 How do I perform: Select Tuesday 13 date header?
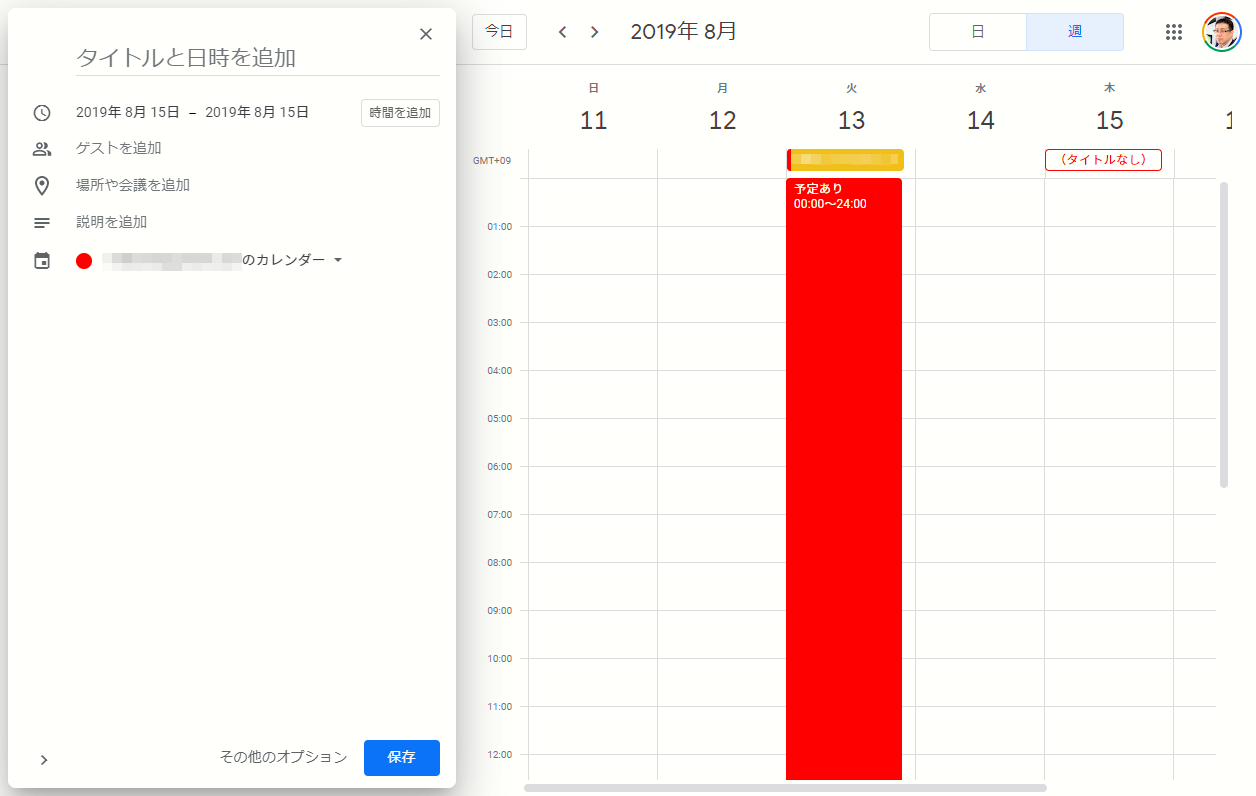tap(851, 120)
